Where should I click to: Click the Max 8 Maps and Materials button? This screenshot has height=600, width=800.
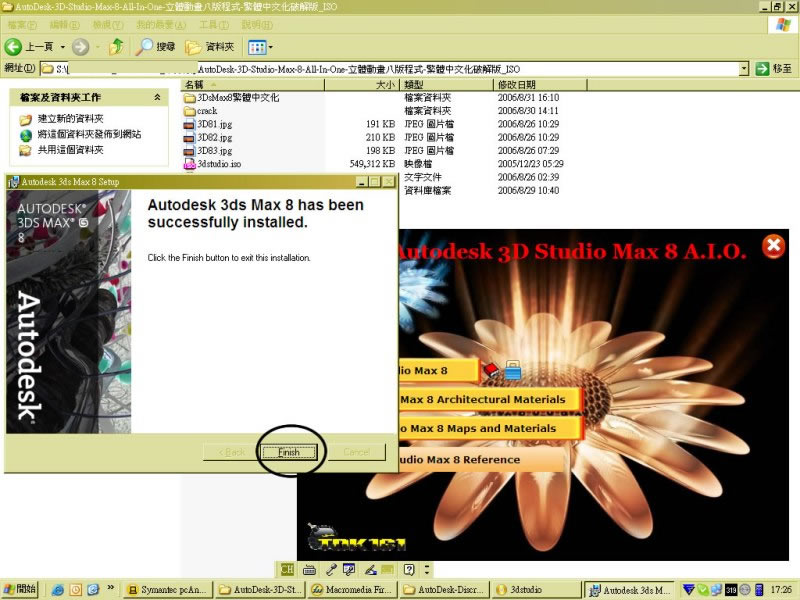tap(490, 428)
